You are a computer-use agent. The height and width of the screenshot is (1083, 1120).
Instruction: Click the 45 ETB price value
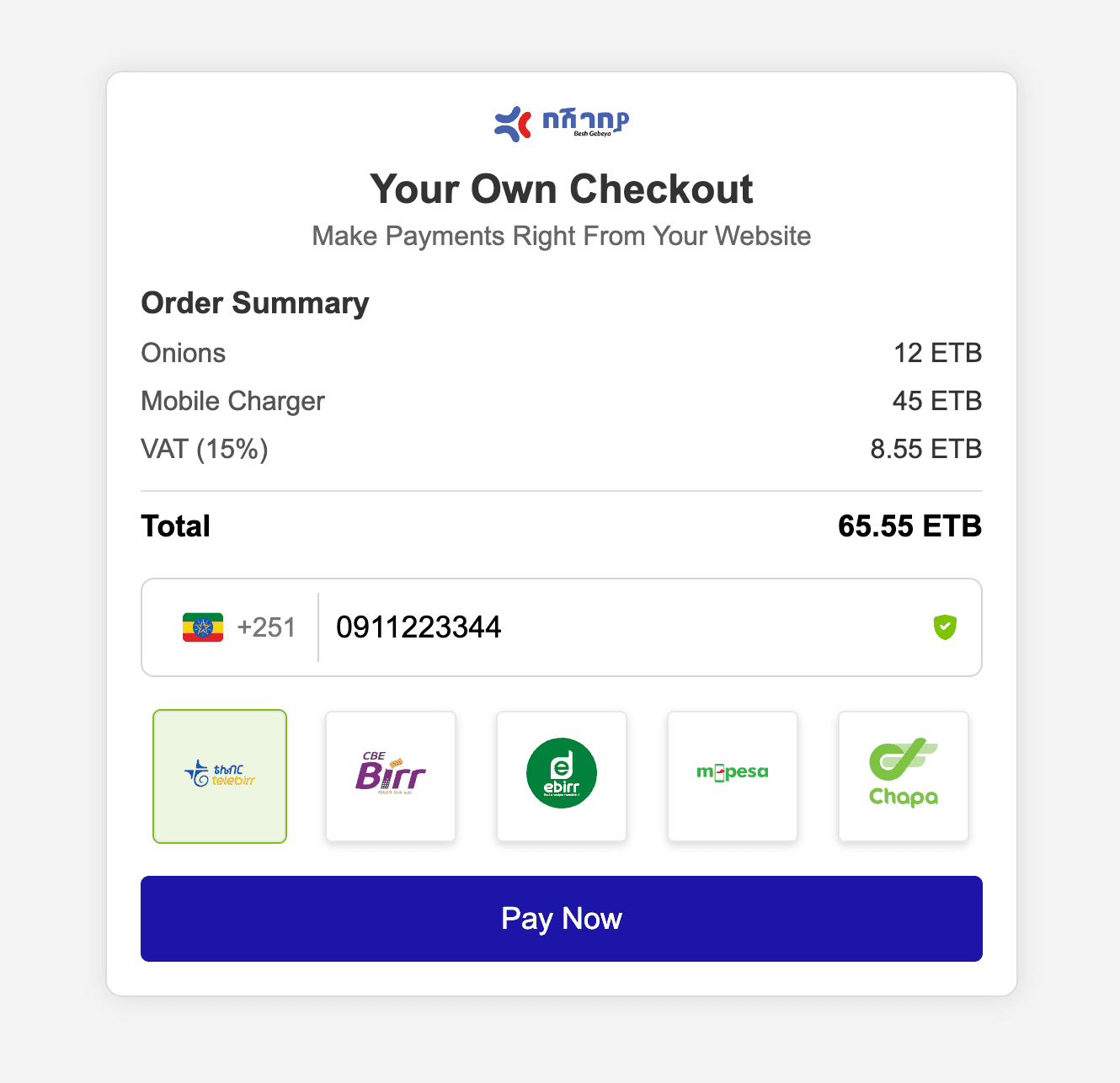point(937,401)
